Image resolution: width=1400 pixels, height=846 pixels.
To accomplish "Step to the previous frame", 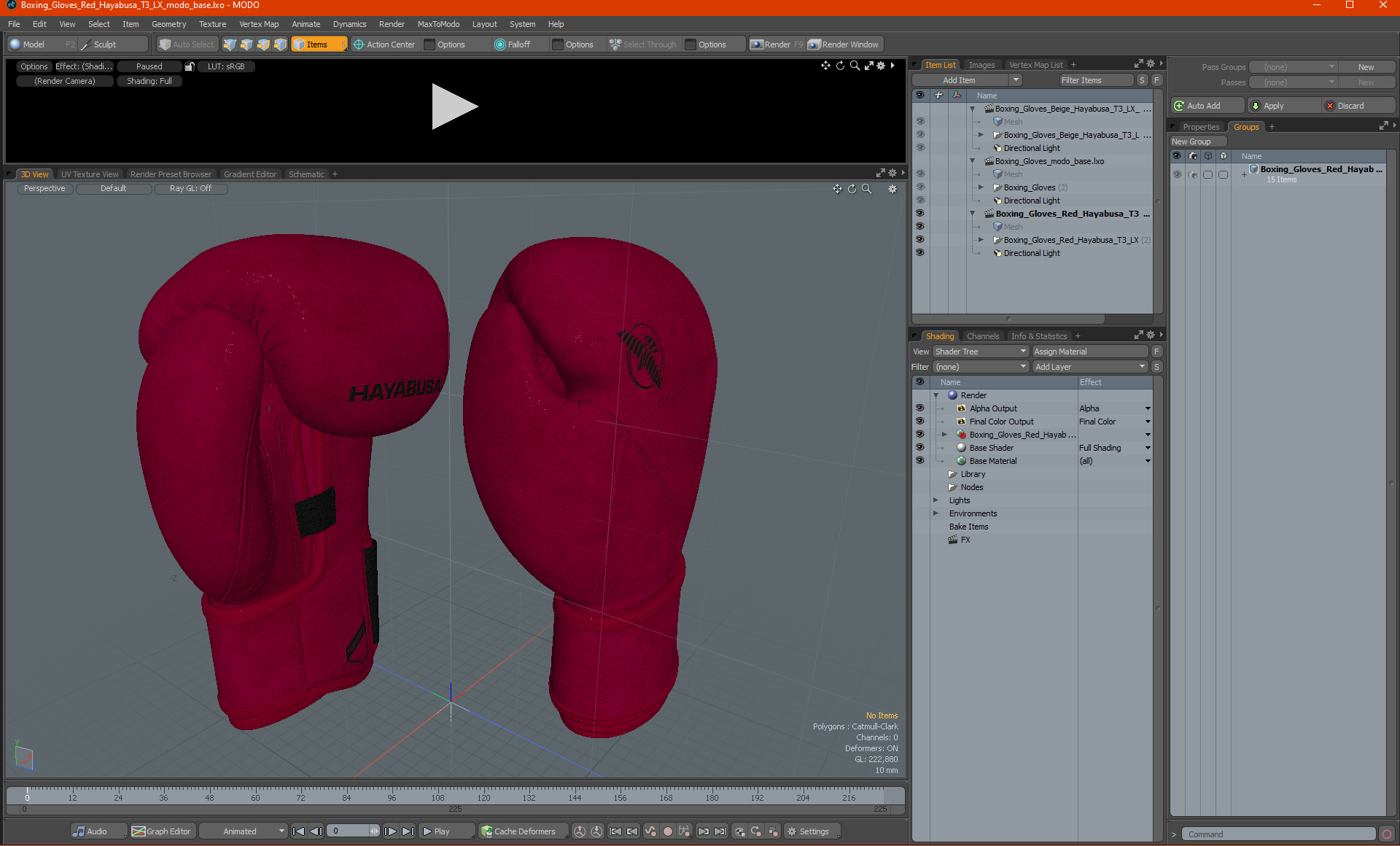I will (x=316, y=831).
